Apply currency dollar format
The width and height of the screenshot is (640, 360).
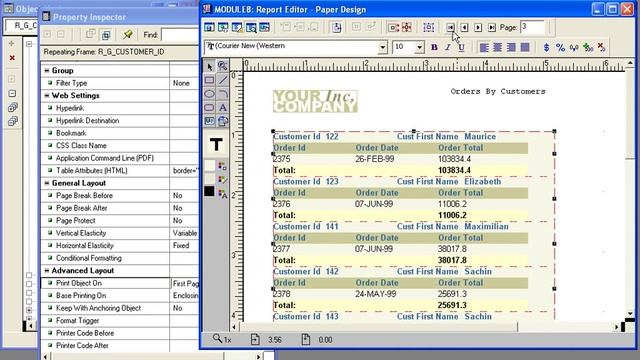(x=547, y=47)
